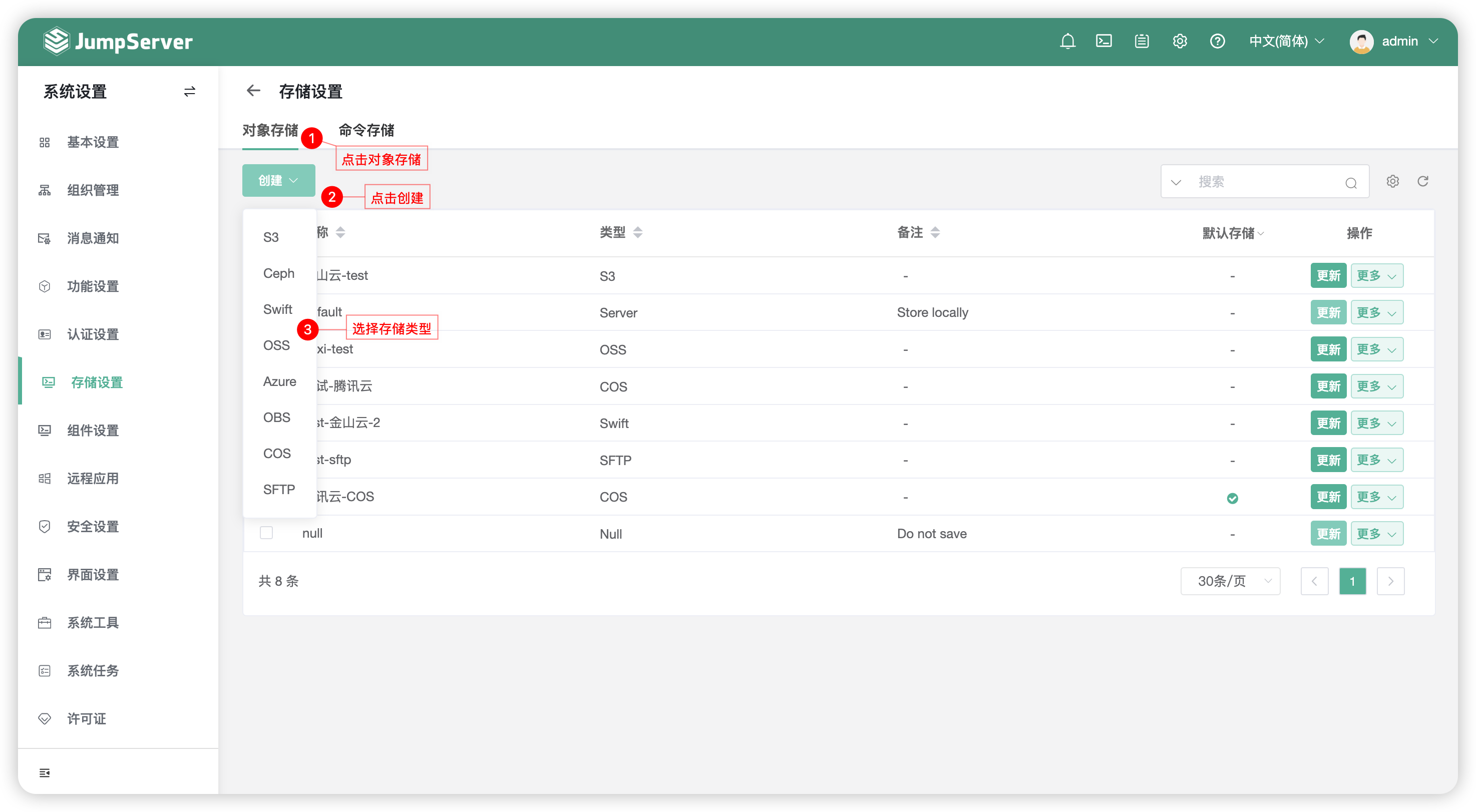Viewport: 1476px width, 812px height.
Task: Open the web terminal icon
Action: click(1103, 41)
